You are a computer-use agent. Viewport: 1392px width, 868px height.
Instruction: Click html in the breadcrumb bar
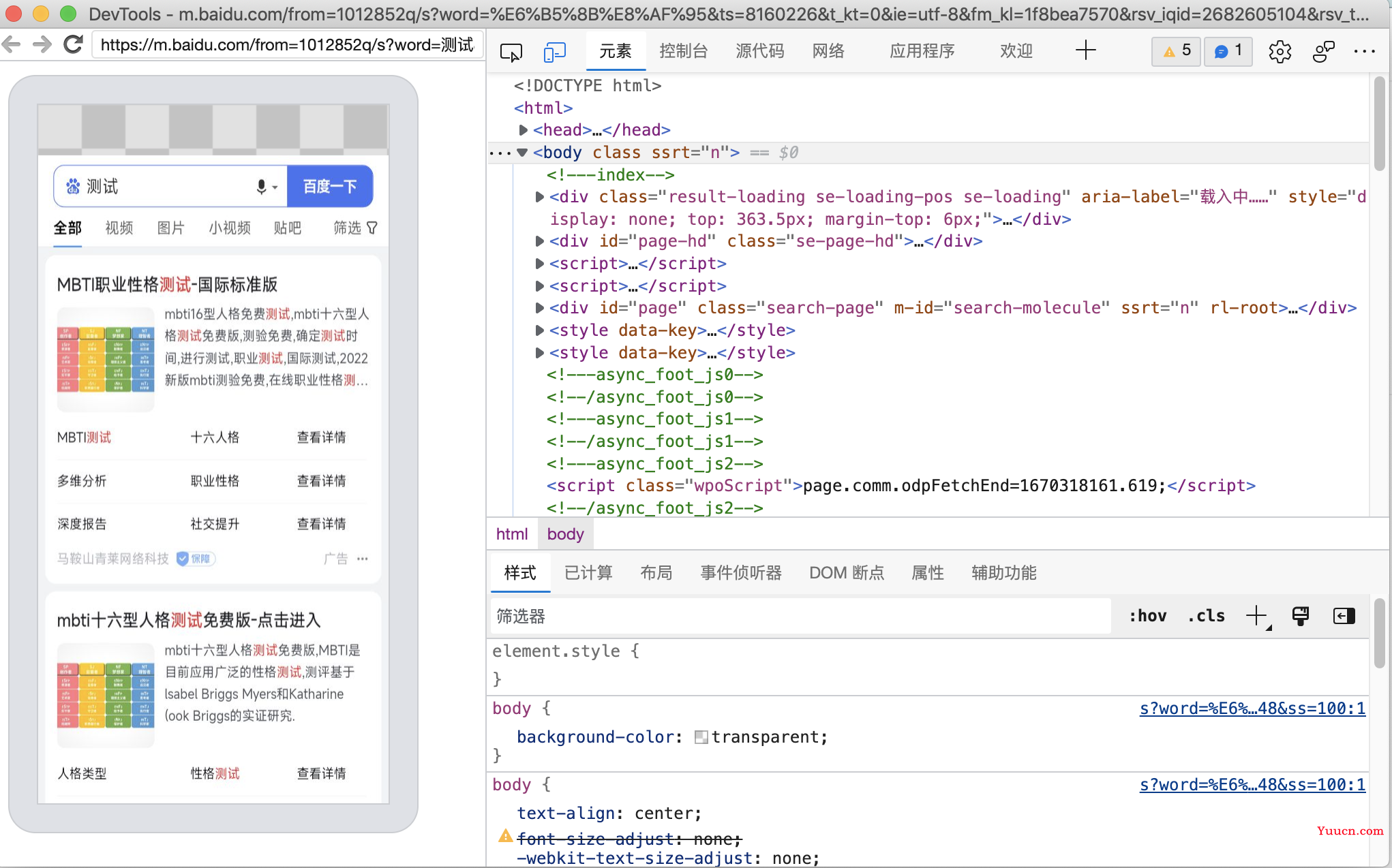click(x=512, y=534)
